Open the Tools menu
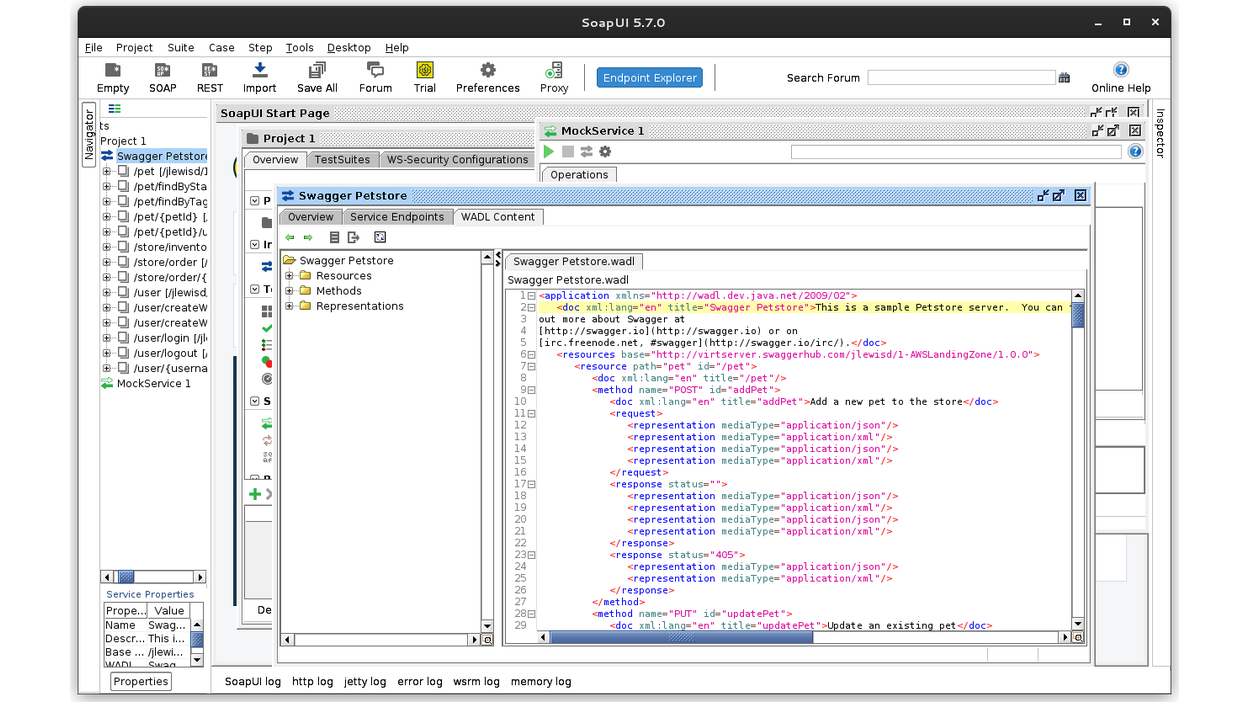Viewport: 1248px width, 702px height. (x=299, y=47)
